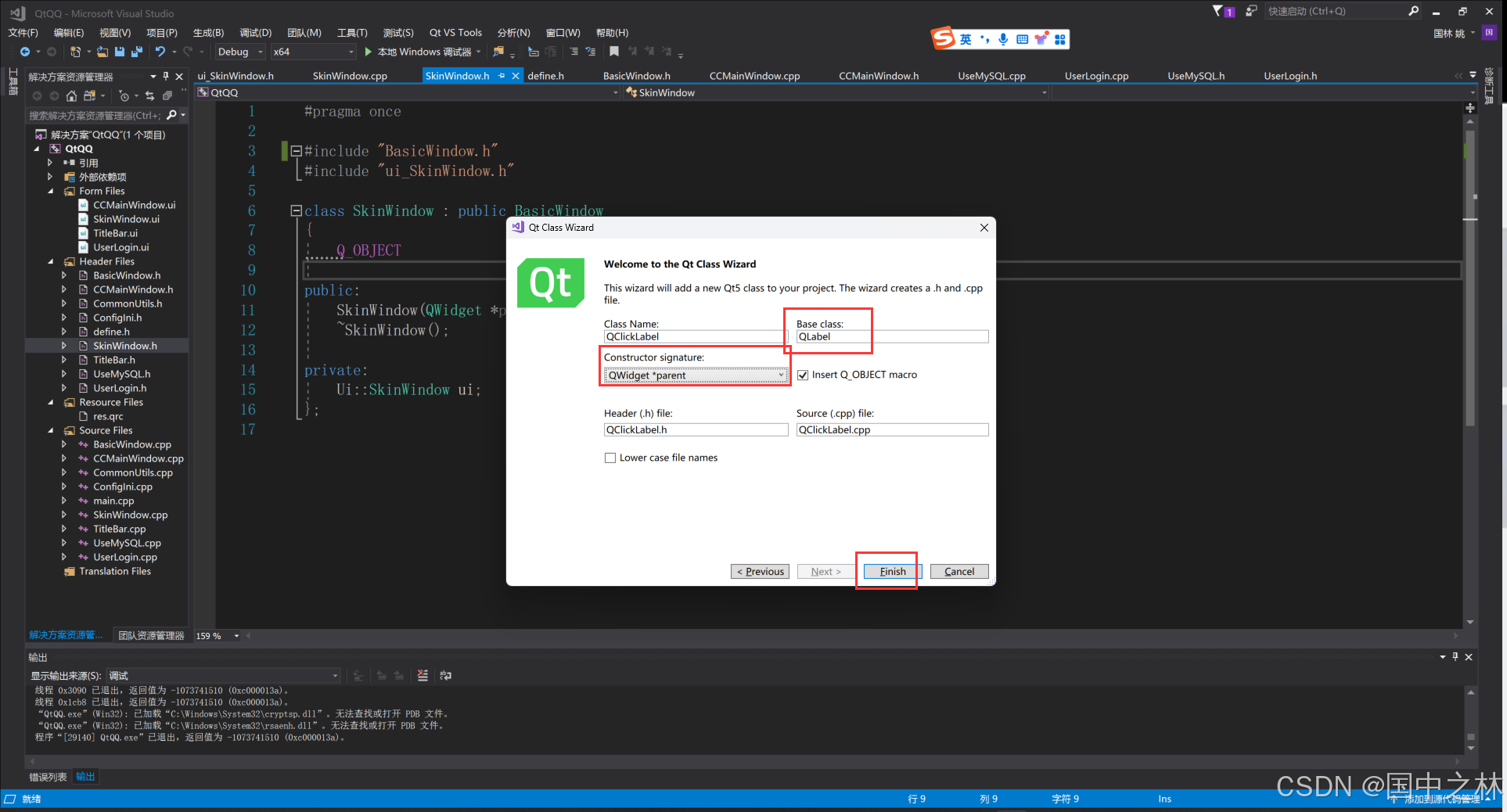The width and height of the screenshot is (1507, 812).
Task: Open the x64 platform dropdown
Action: tap(313, 52)
